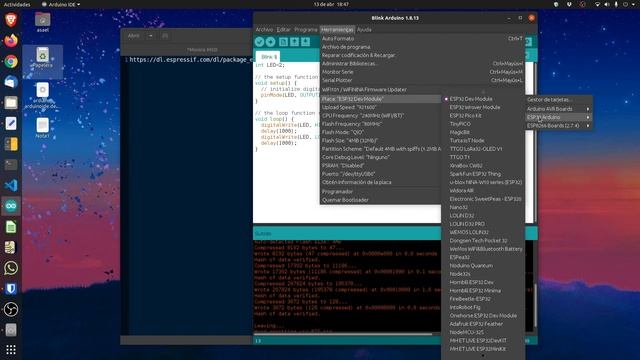
Task: Launch Firefox from the dock
Action: pos(11,40)
